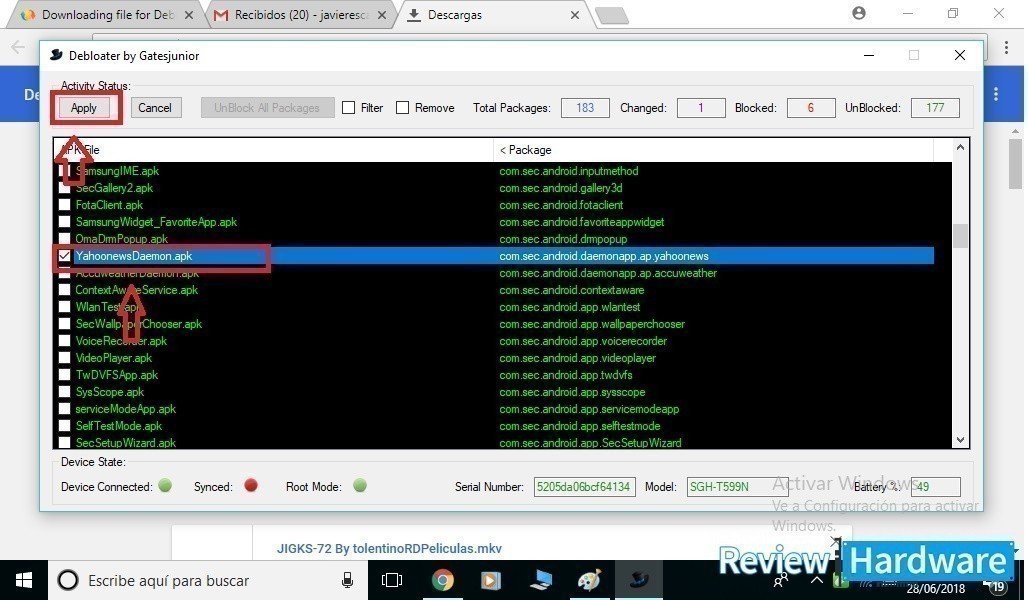The image size is (1028, 600).
Task: Select the VoiceRecorder.apk file name
Action: point(121,341)
